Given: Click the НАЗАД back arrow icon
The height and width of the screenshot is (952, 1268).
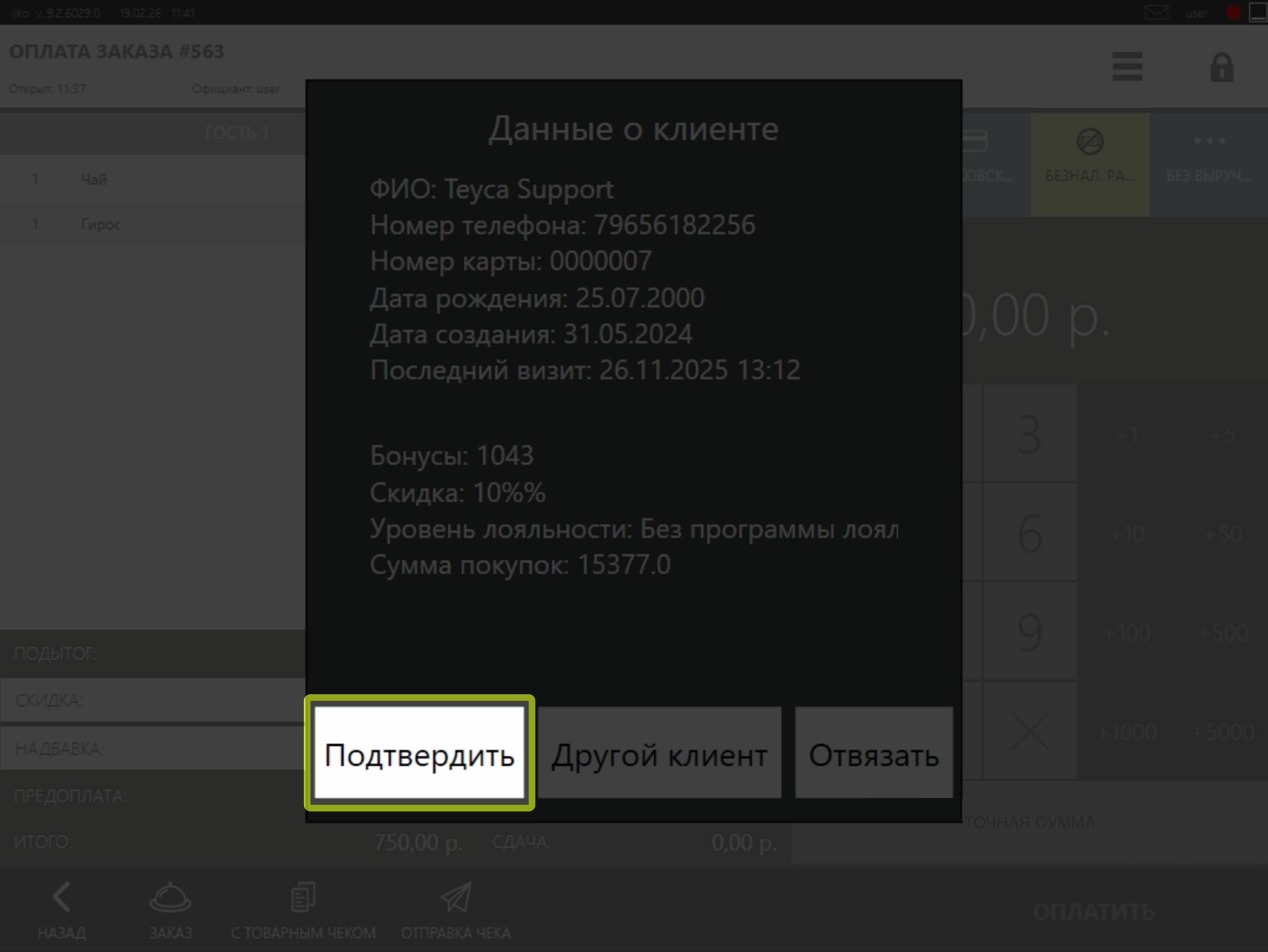Looking at the screenshot, I should coord(62,897).
